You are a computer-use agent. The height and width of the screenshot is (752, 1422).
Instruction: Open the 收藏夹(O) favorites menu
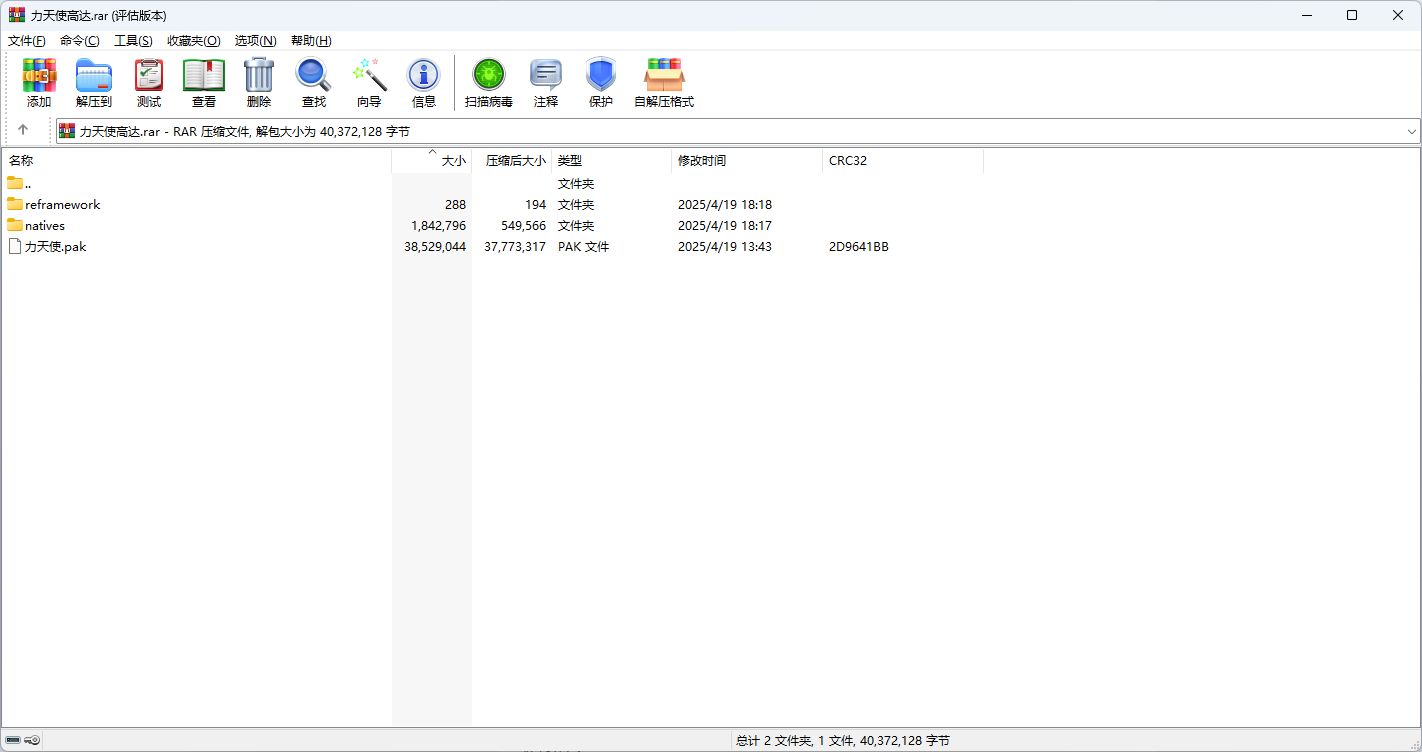pyautogui.click(x=193, y=41)
